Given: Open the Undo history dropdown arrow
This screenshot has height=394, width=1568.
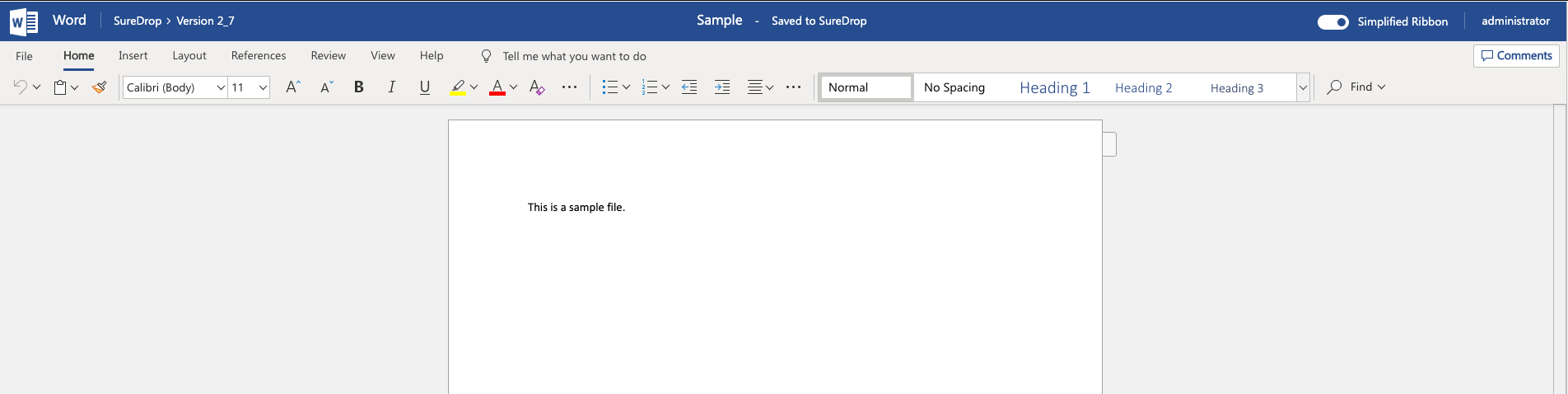Looking at the screenshot, I should click(x=36, y=87).
